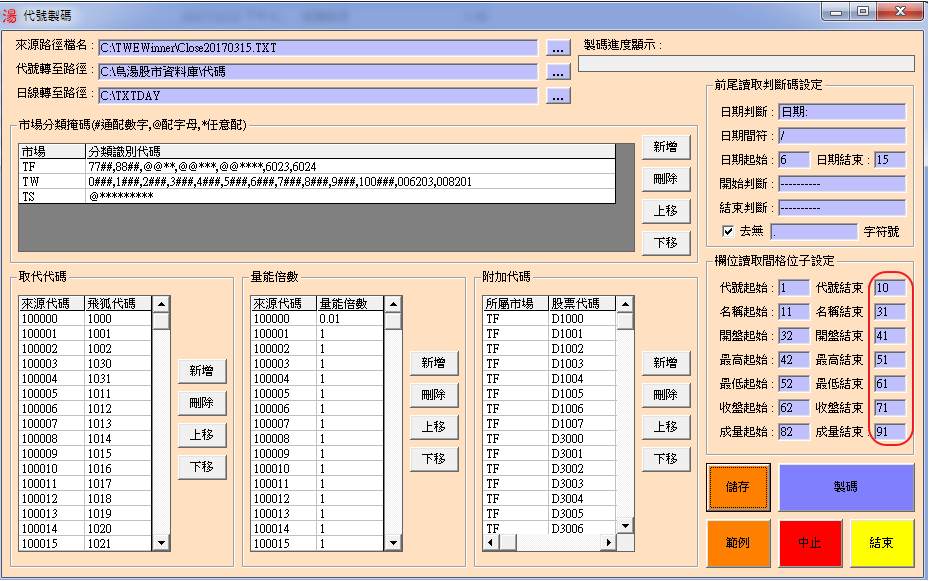Edit the 日期判斷 field
The width and height of the screenshot is (930, 581).
[x=842, y=112]
